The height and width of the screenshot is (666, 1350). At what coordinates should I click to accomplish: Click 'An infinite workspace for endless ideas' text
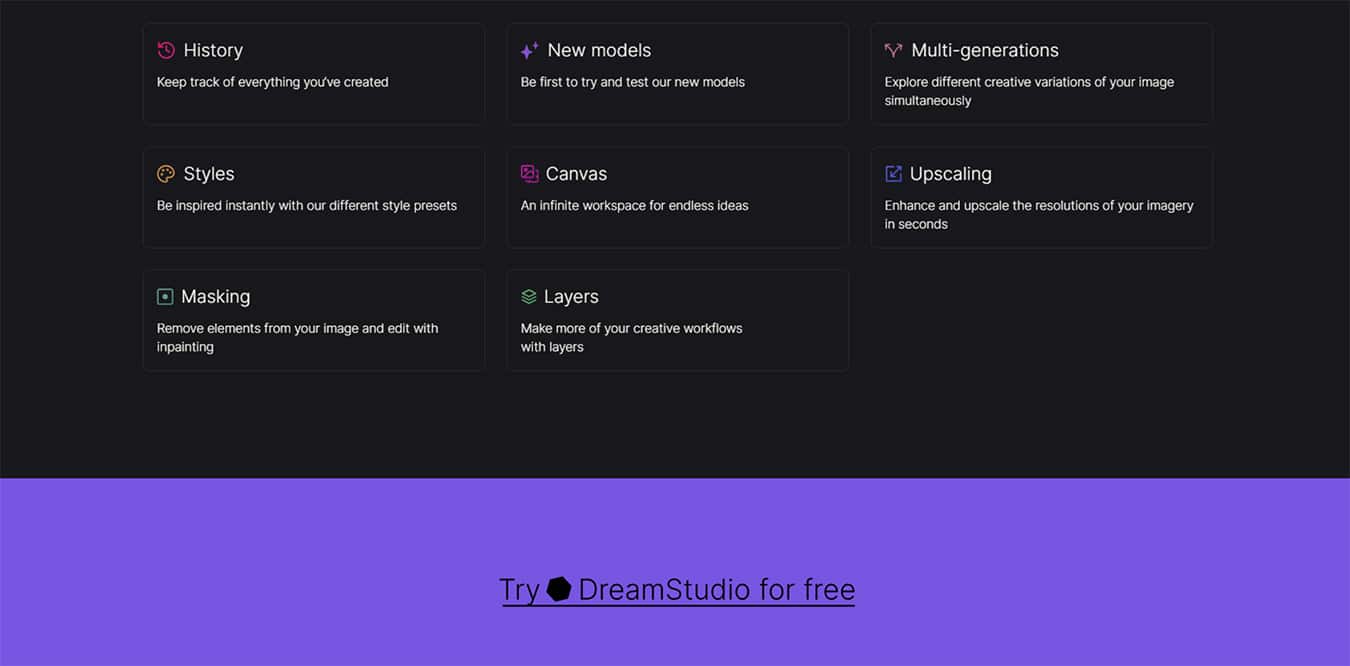634,206
